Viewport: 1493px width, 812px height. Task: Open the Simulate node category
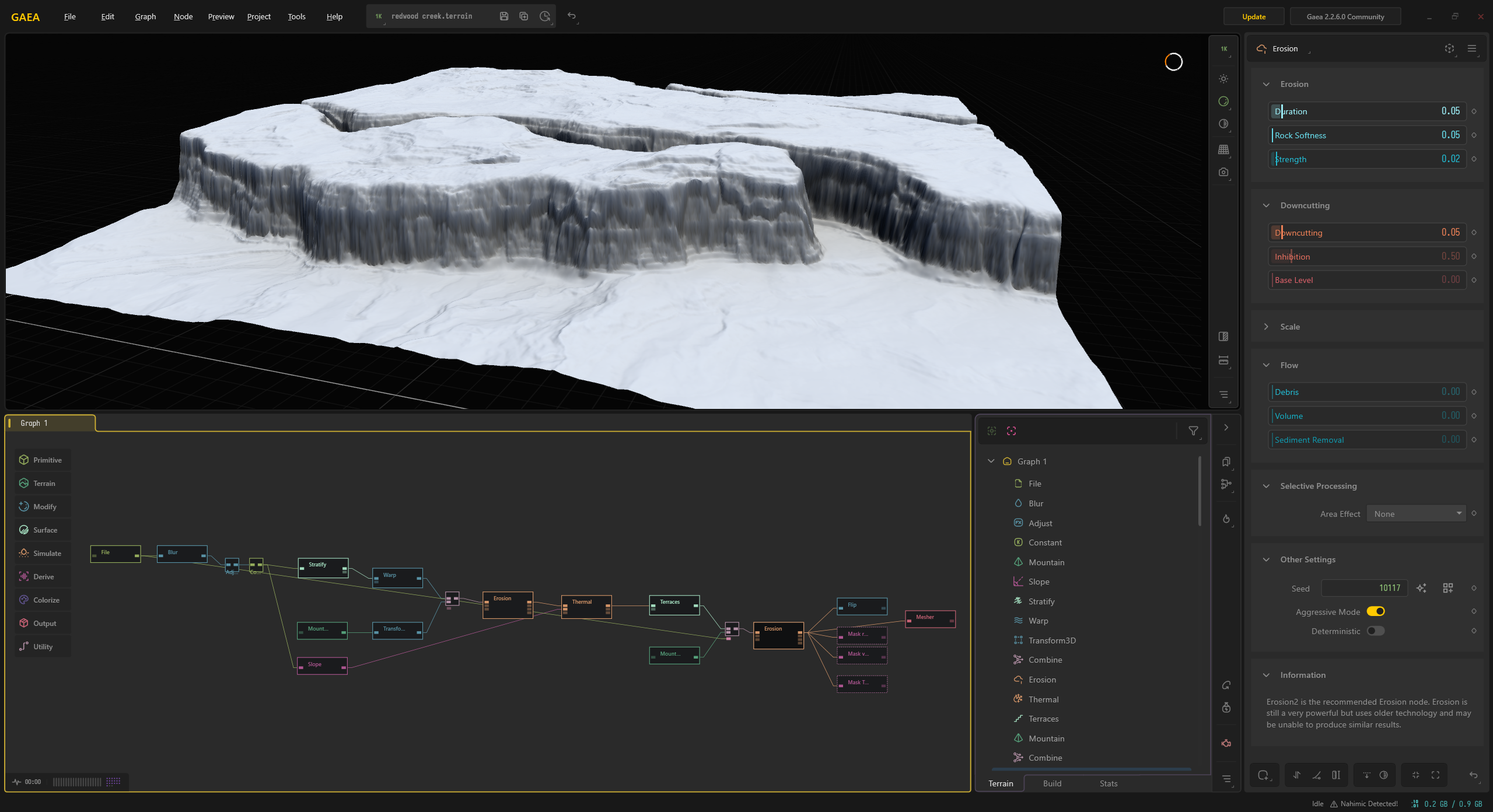click(43, 553)
